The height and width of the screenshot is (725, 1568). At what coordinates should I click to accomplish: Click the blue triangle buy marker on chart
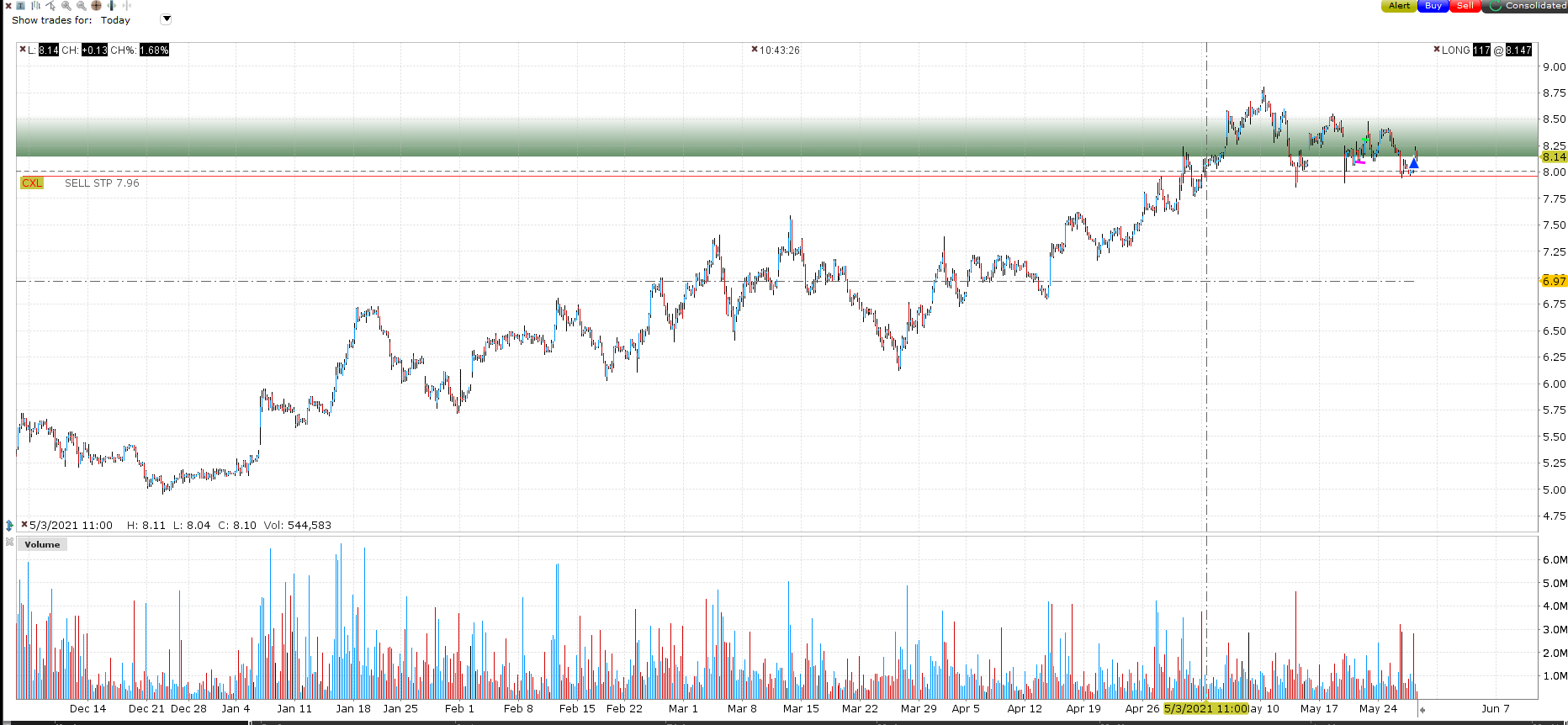pyautogui.click(x=1413, y=163)
